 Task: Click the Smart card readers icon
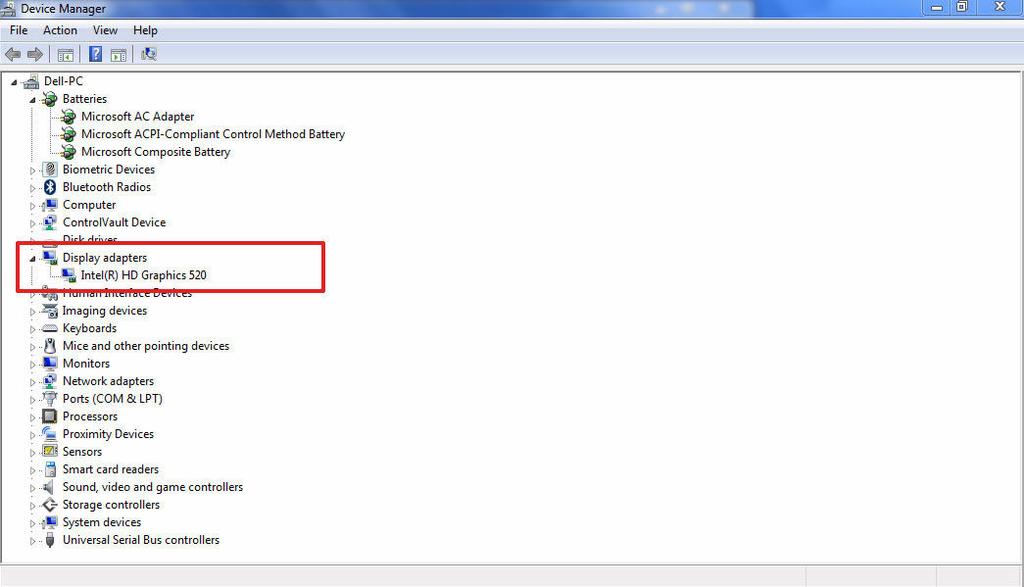[50, 469]
